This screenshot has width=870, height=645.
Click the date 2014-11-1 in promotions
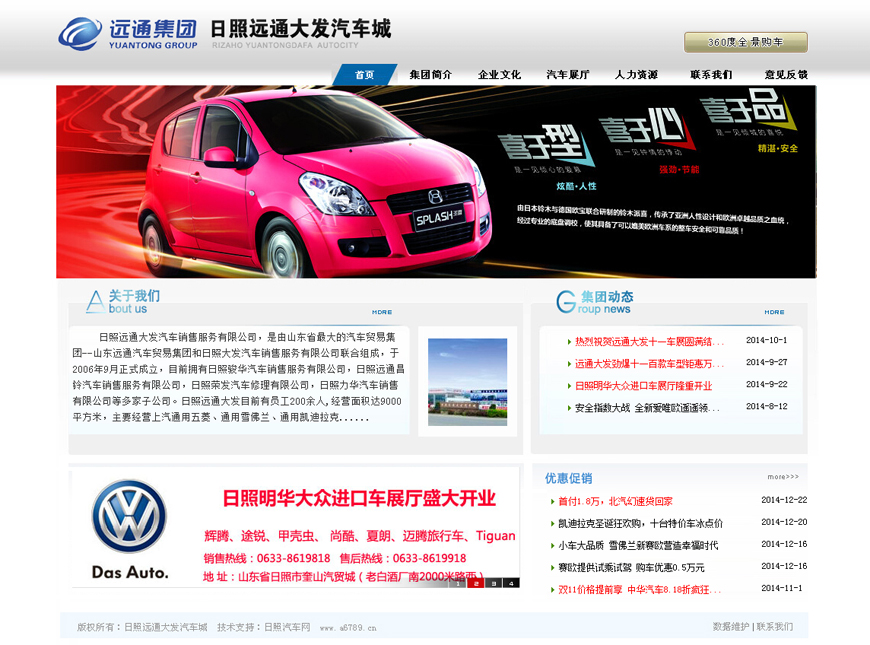[781, 588]
